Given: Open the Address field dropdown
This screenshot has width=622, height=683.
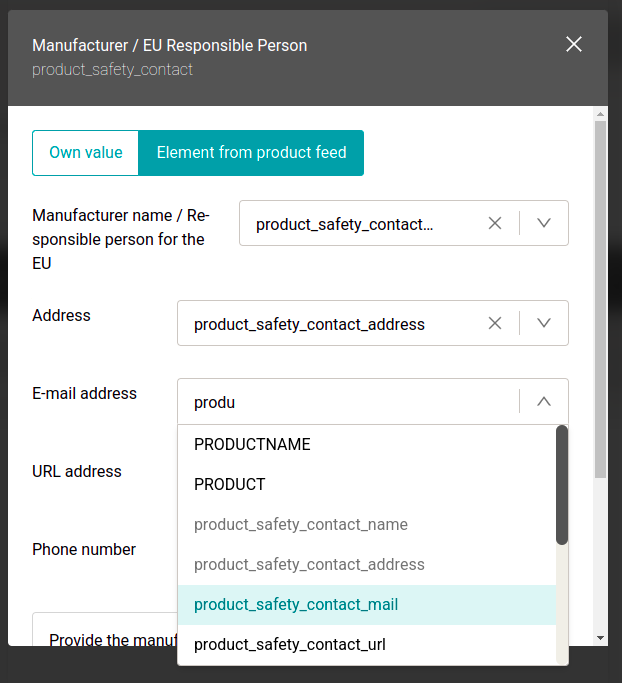Looking at the screenshot, I should pyautogui.click(x=544, y=324).
